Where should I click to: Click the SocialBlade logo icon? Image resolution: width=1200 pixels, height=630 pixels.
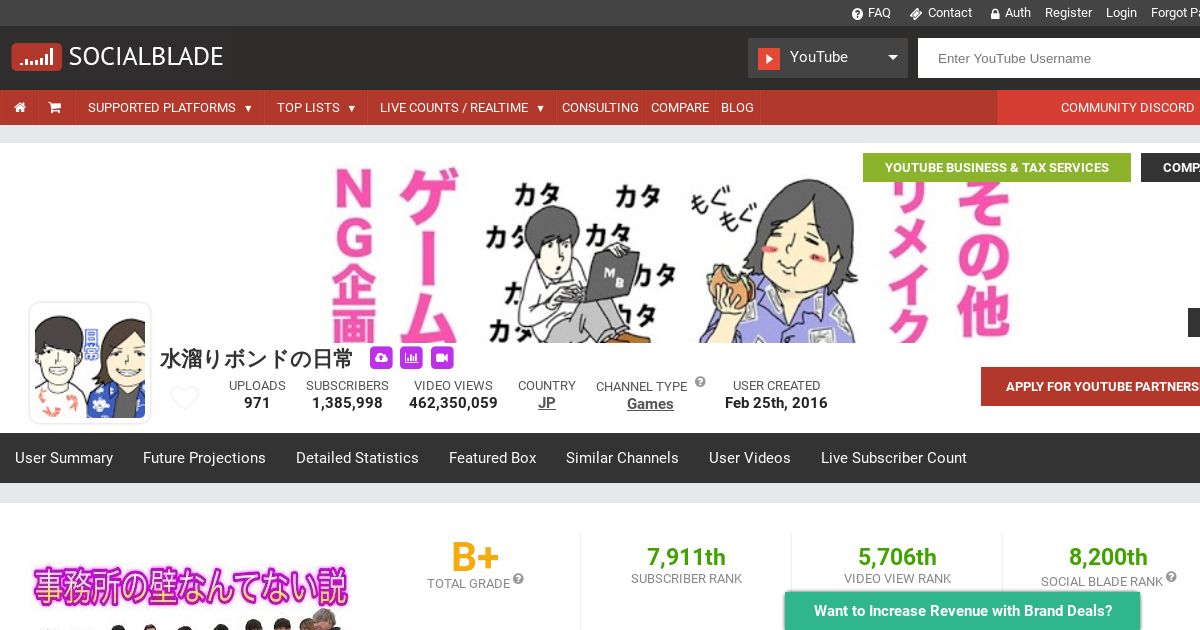click(x=37, y=57)
